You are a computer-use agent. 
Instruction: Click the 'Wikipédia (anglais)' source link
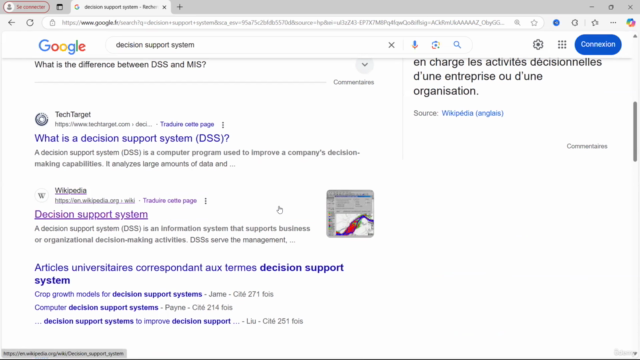click(x=472, y=113)
